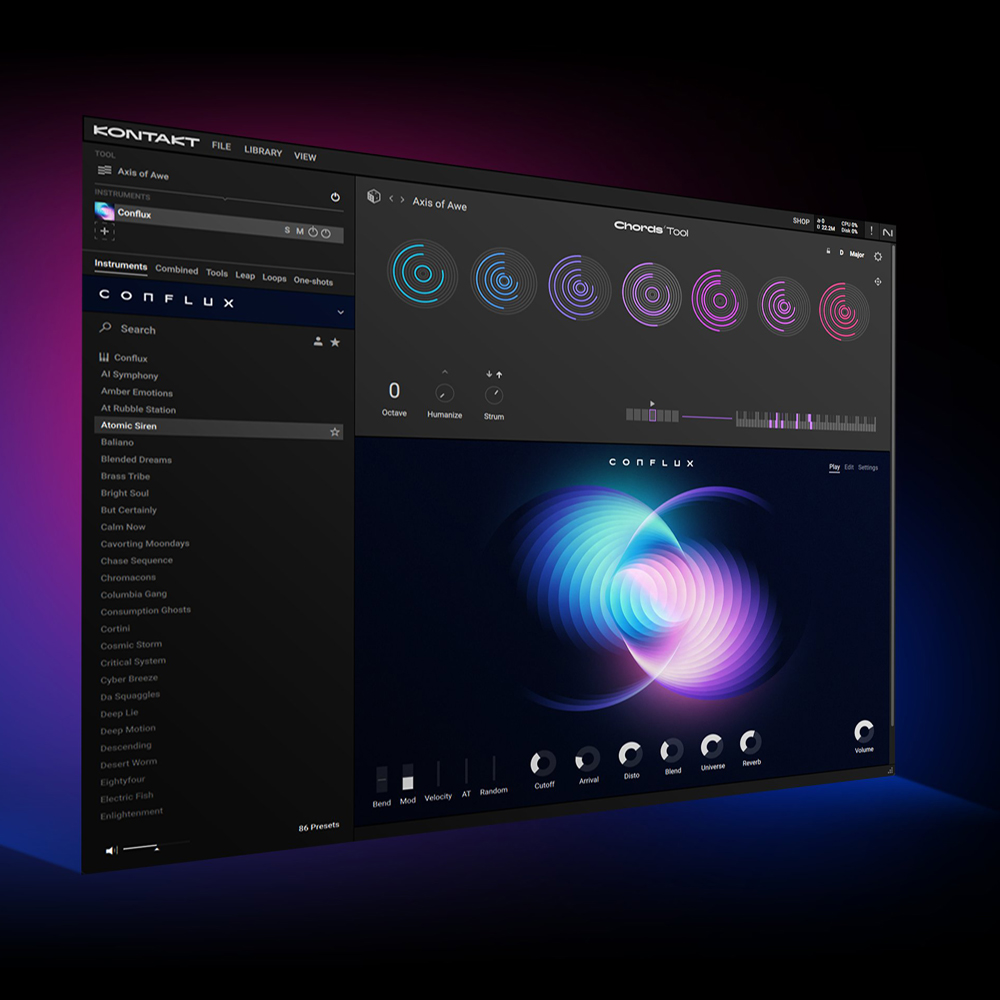Click the Cutoff knob
The image size is (1000, 1000).
coord(543,763)
